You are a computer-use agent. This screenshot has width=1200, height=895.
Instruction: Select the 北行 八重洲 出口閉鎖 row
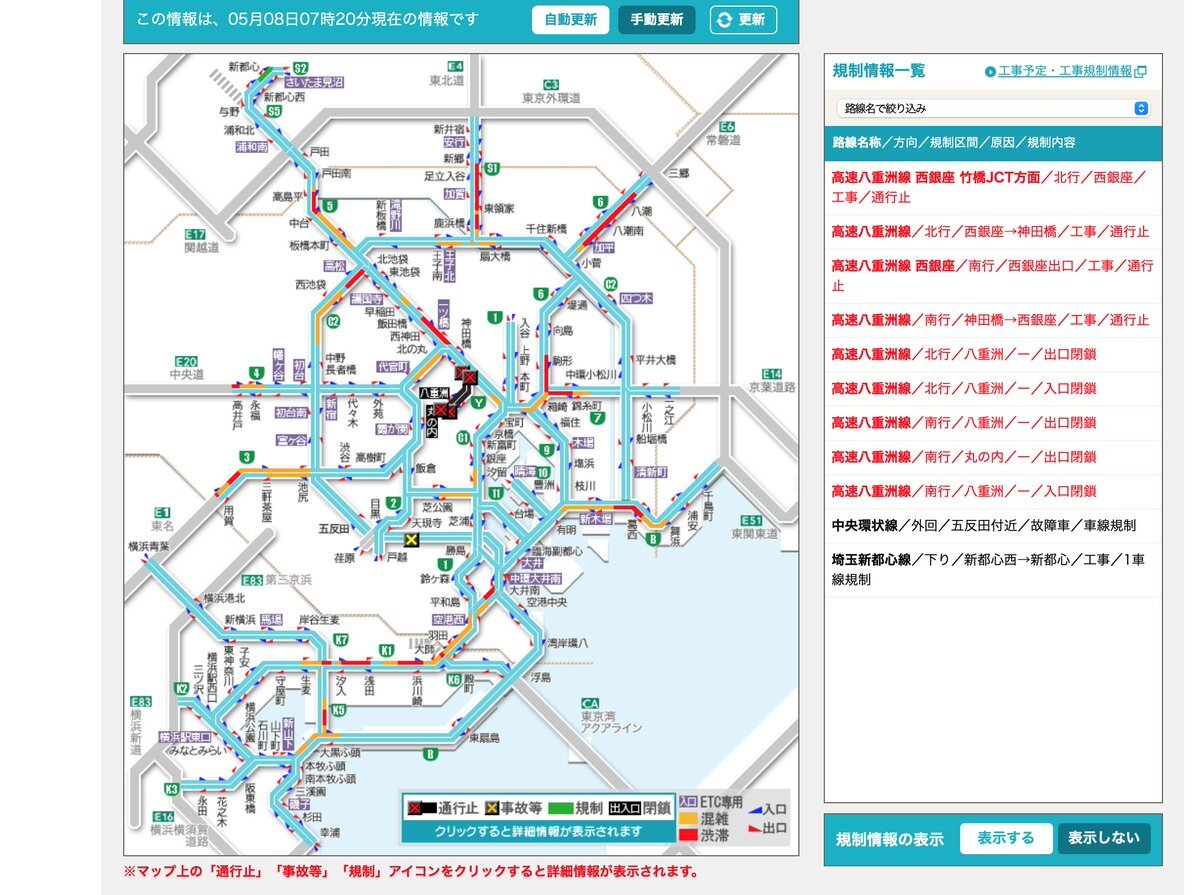point(993,355)
